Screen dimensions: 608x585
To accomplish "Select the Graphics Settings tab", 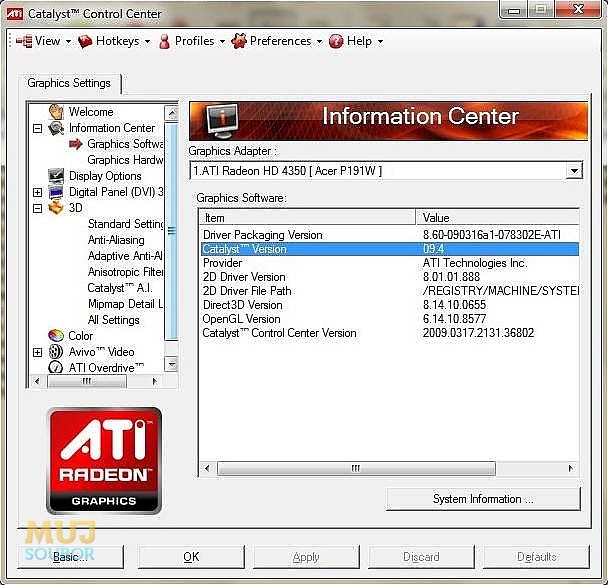I will pos(69,83).
